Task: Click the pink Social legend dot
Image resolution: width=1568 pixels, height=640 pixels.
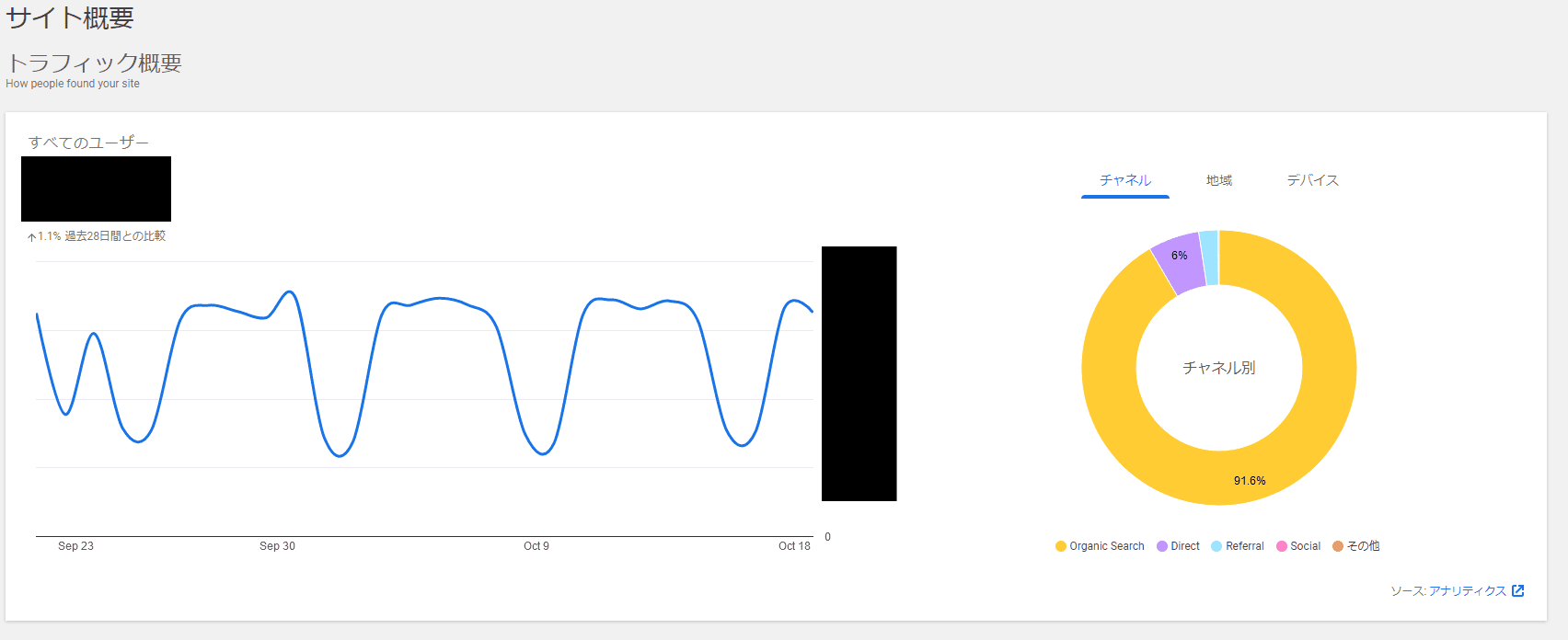Action: [x=1282, y=546]
